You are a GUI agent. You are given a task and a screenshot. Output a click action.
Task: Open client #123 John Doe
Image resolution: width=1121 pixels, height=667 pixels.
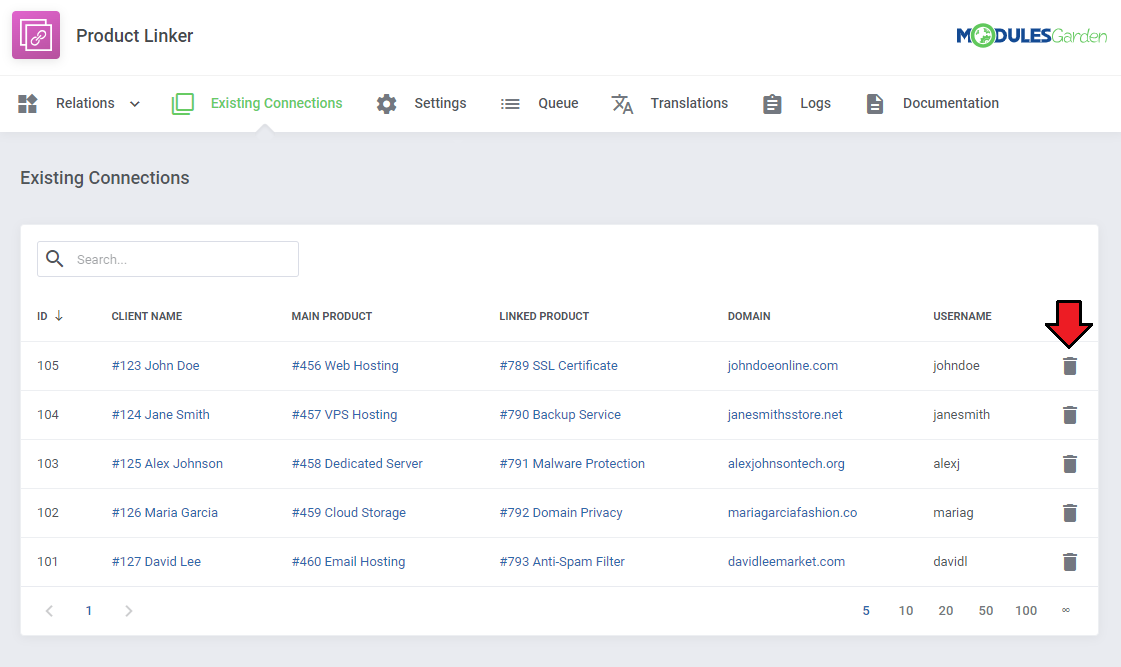pyautogui.click(x=155, y=365)
